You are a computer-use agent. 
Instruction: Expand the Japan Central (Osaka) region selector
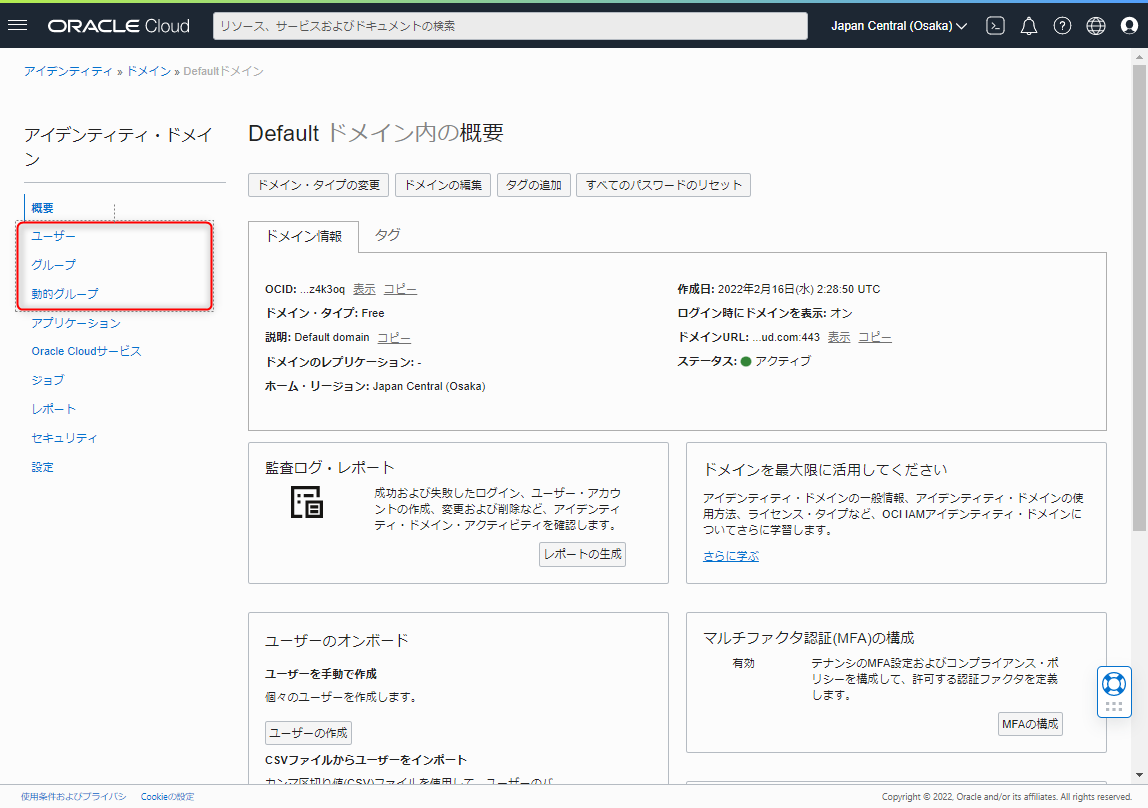pyautogui.click(x=899, y=26)
